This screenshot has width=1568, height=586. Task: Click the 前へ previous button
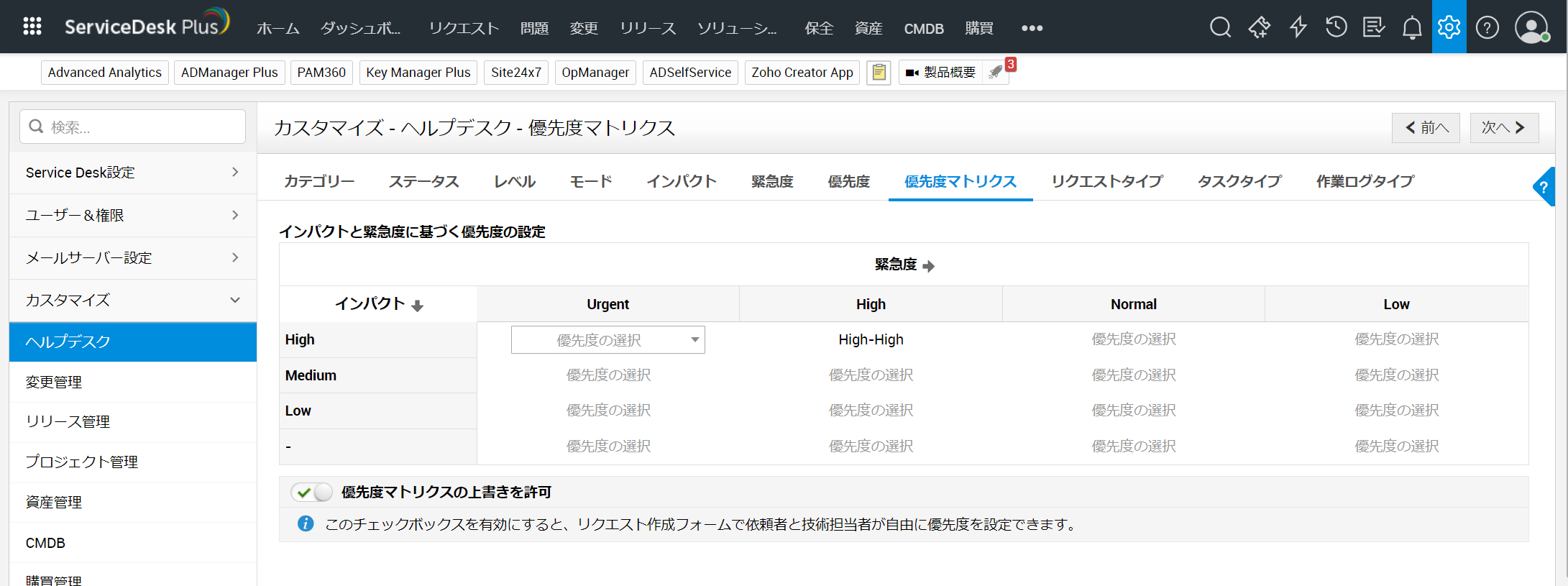[x=1426, y=128]
